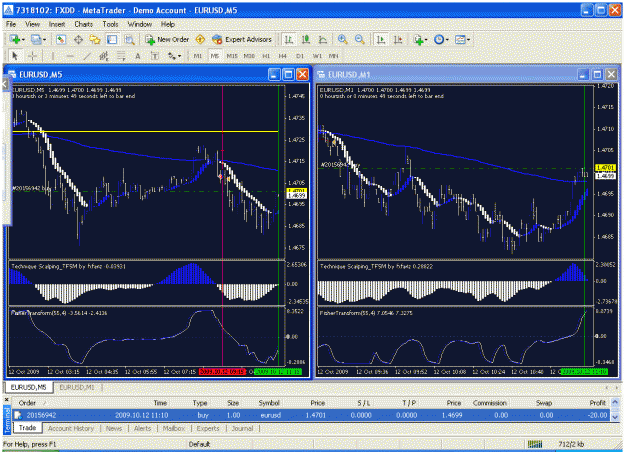Viewport: 625px width, 452px height.
Task: Toggle chart shift from right border
Action: point(398,39)
